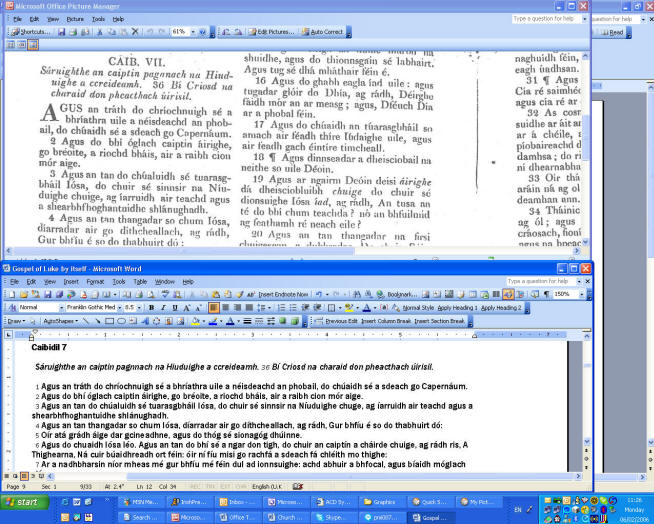Click Auto Correct button
The width and height of the screenshot is (654, 524).
pos(322,32)
